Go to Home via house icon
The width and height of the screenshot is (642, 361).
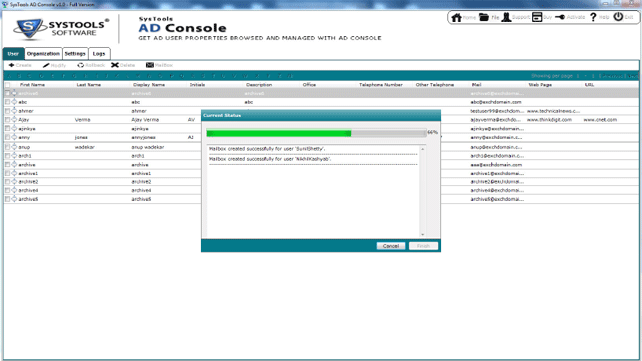click(456, 17)
